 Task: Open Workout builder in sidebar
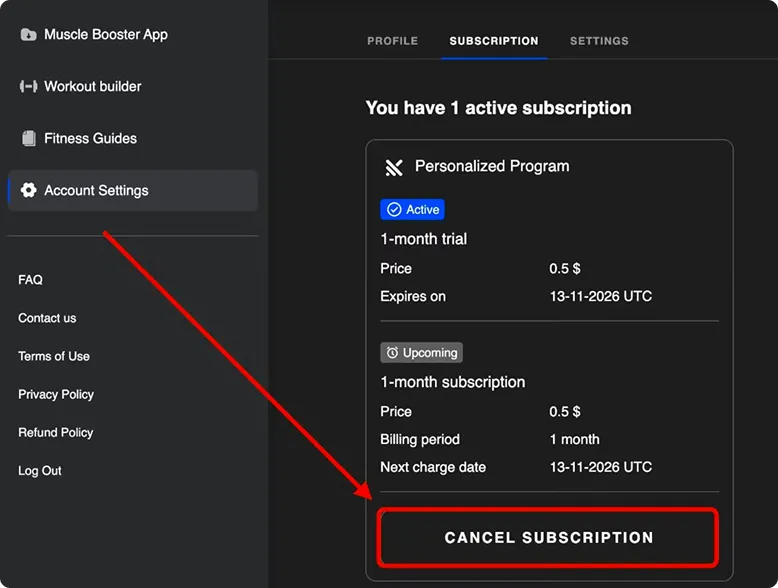click(81, 86)
